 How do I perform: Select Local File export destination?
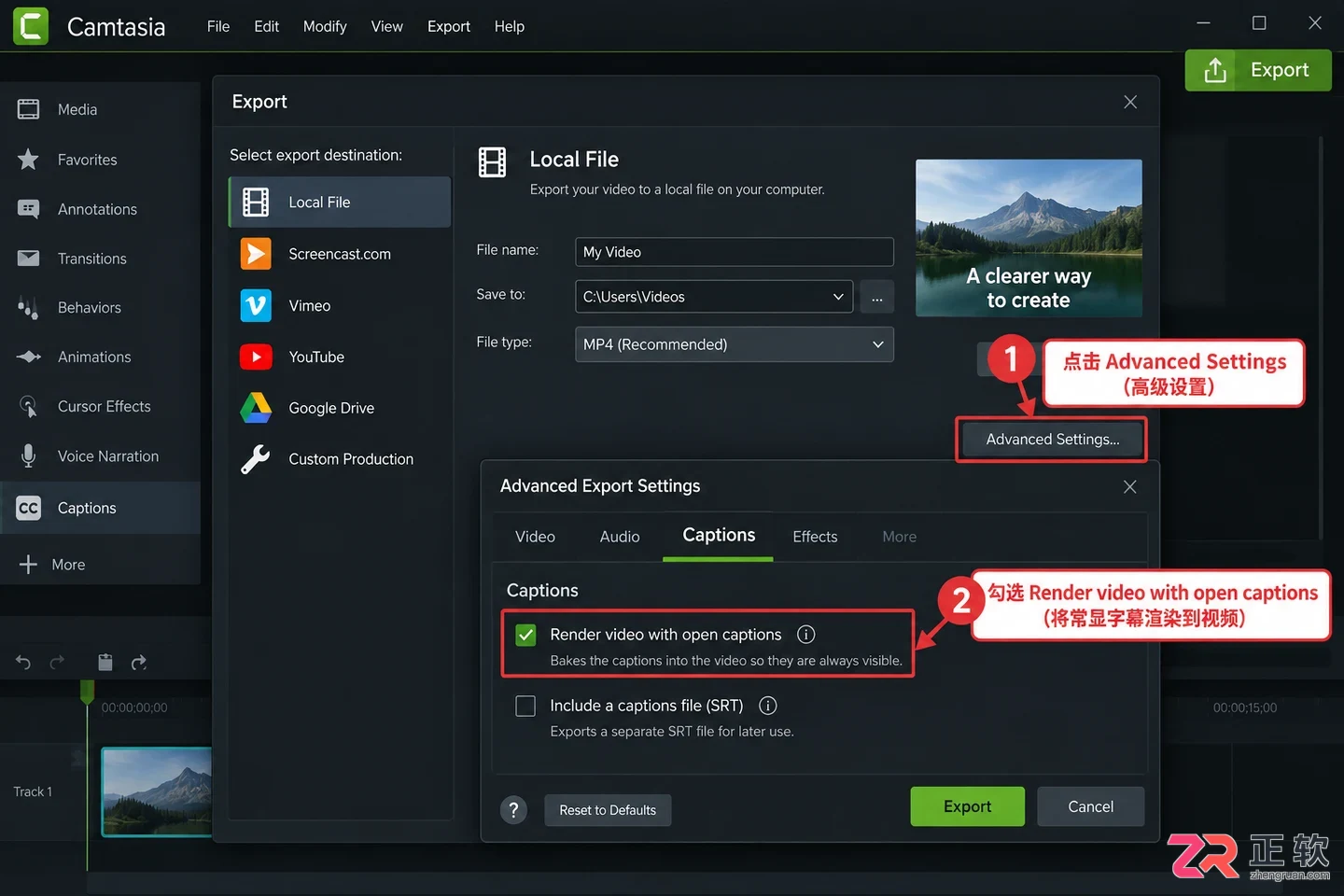click(x=340, y=203)
